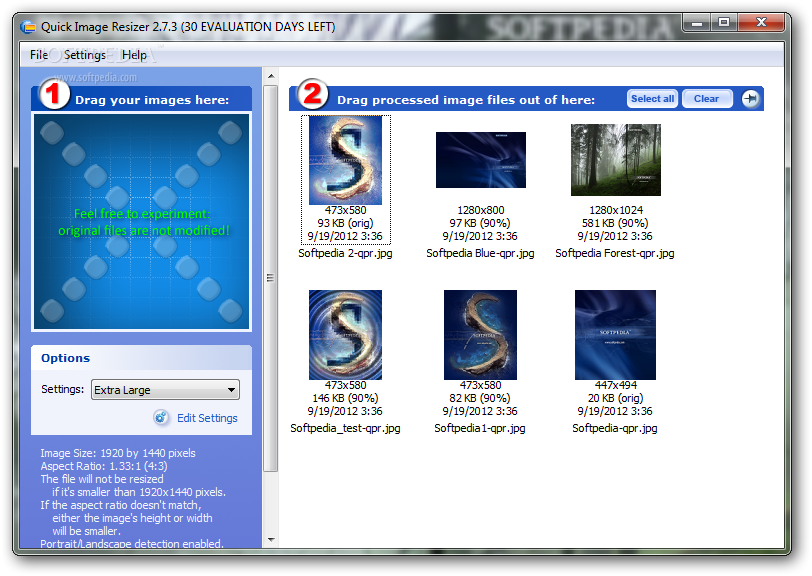Select the Softpedia Blue-qpr.jpg thumbnail

(481, 160)
